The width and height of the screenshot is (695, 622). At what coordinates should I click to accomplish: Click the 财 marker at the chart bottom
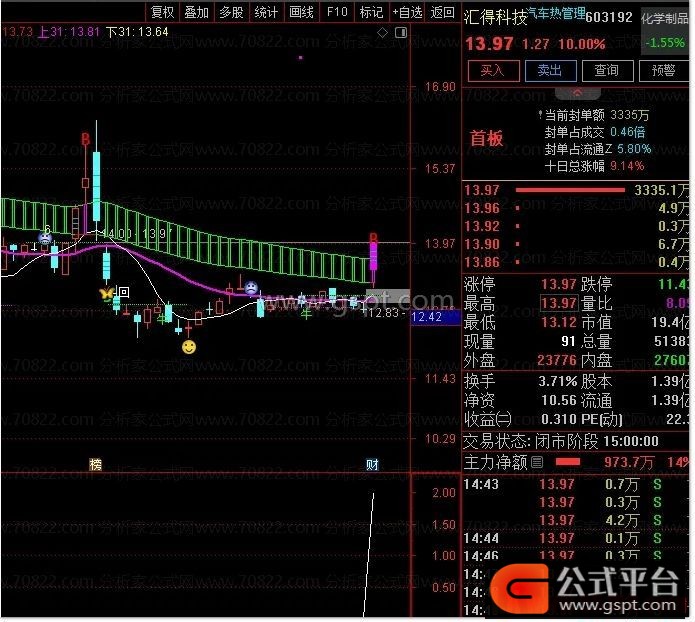point(372,464)
